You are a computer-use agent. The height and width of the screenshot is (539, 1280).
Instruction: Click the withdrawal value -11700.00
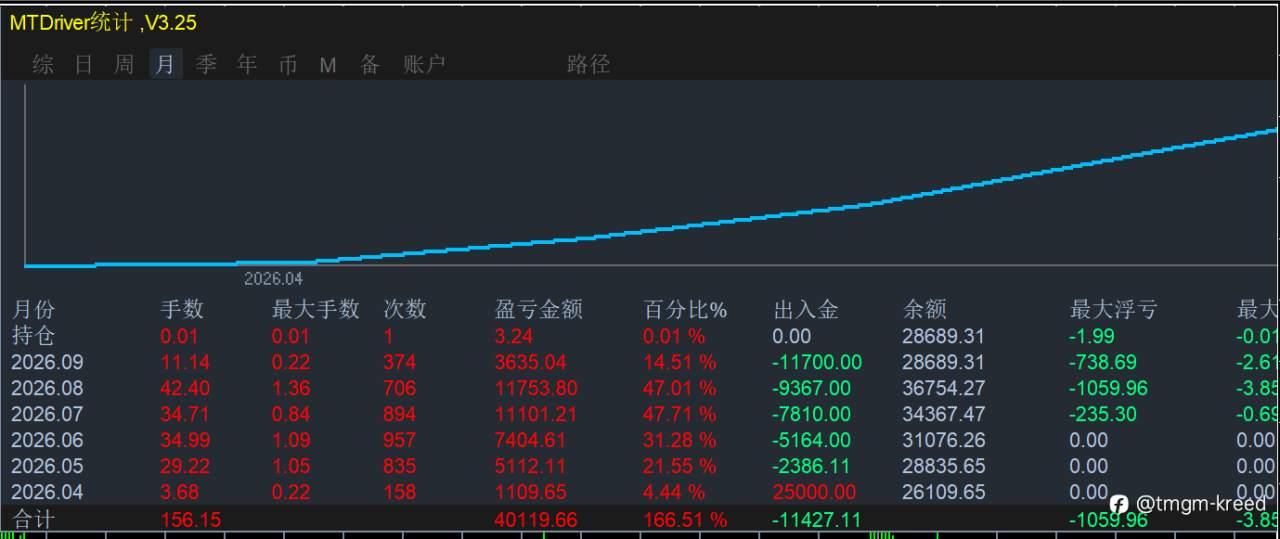(x=817, y=362)
